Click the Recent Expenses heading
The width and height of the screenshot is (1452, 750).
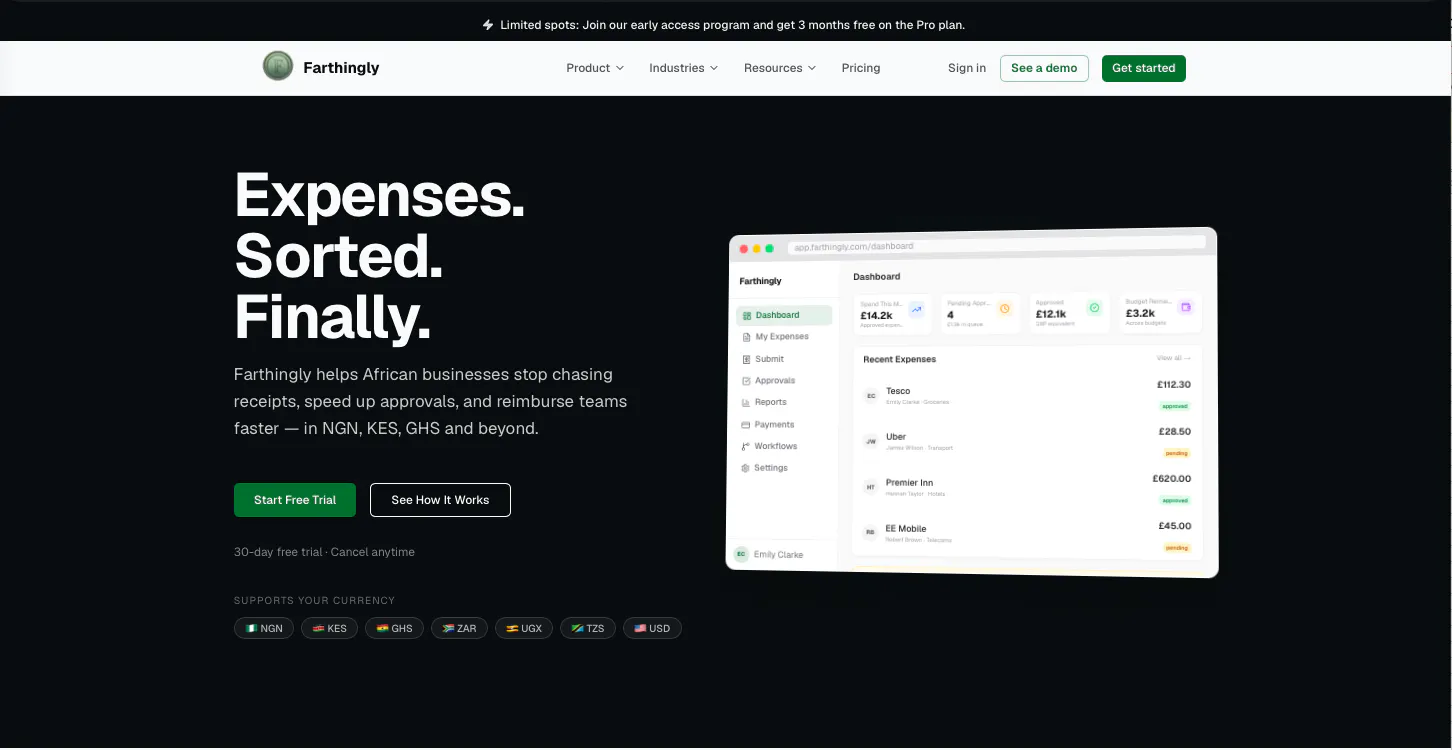[x=900, y=359]
